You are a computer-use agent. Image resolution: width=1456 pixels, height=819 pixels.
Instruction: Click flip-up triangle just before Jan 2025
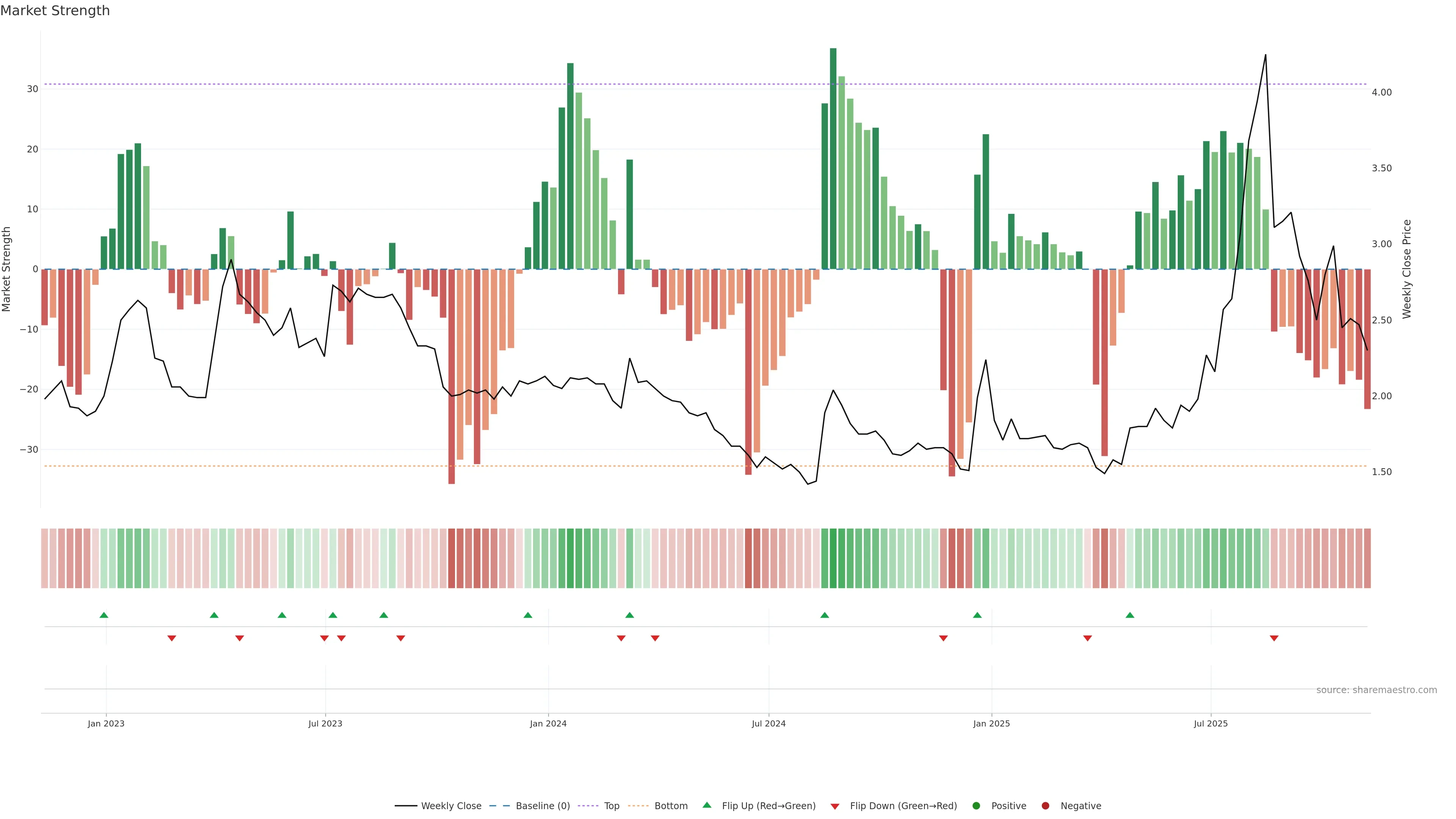click(977, 615)
